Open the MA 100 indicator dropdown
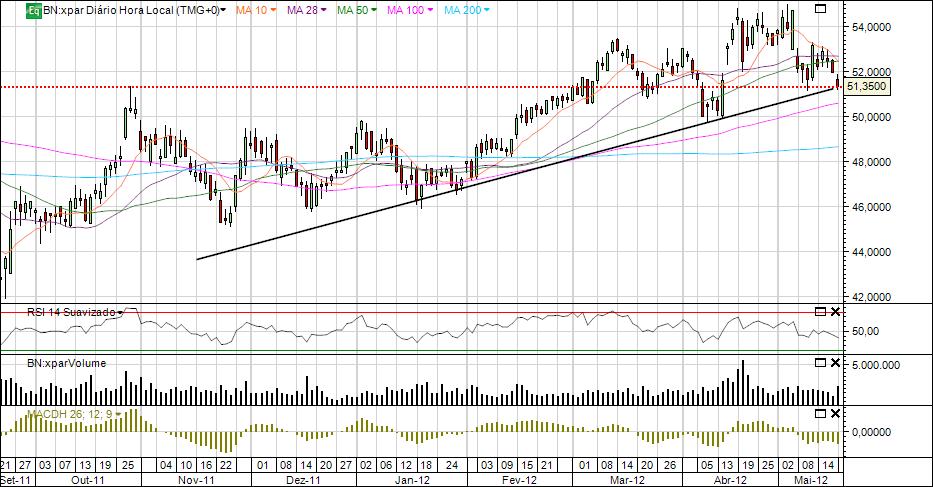 pyautogui.click(x=430, y=10)
